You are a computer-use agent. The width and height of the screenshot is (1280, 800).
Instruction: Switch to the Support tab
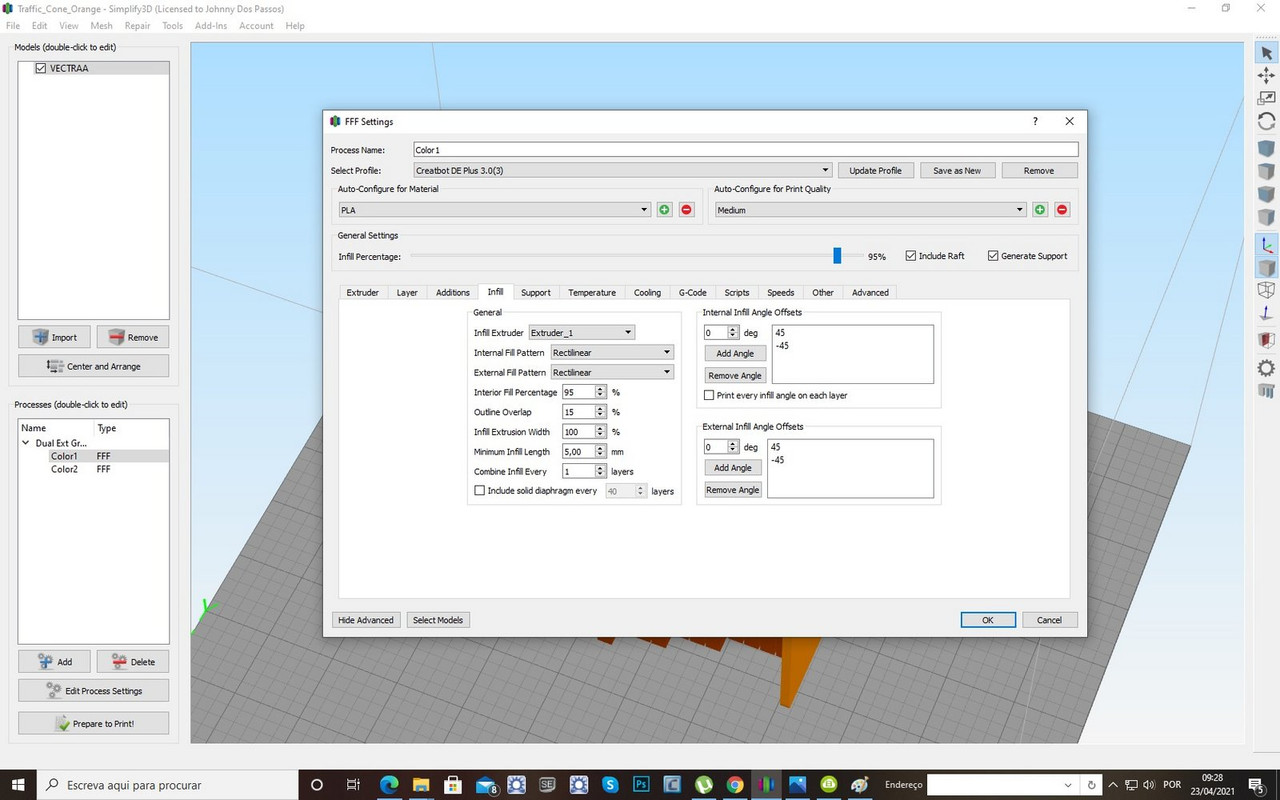[x=536, y=292]
